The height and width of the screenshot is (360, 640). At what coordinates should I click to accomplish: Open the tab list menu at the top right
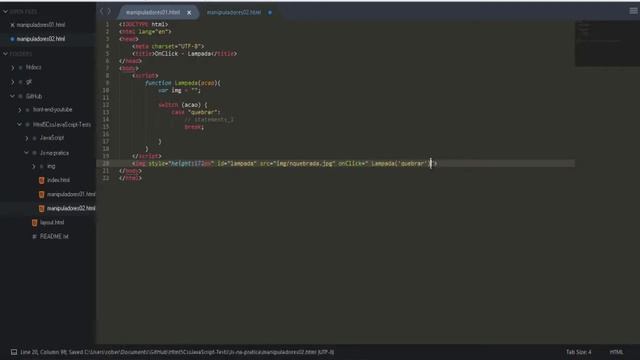[x=633, y=11]
